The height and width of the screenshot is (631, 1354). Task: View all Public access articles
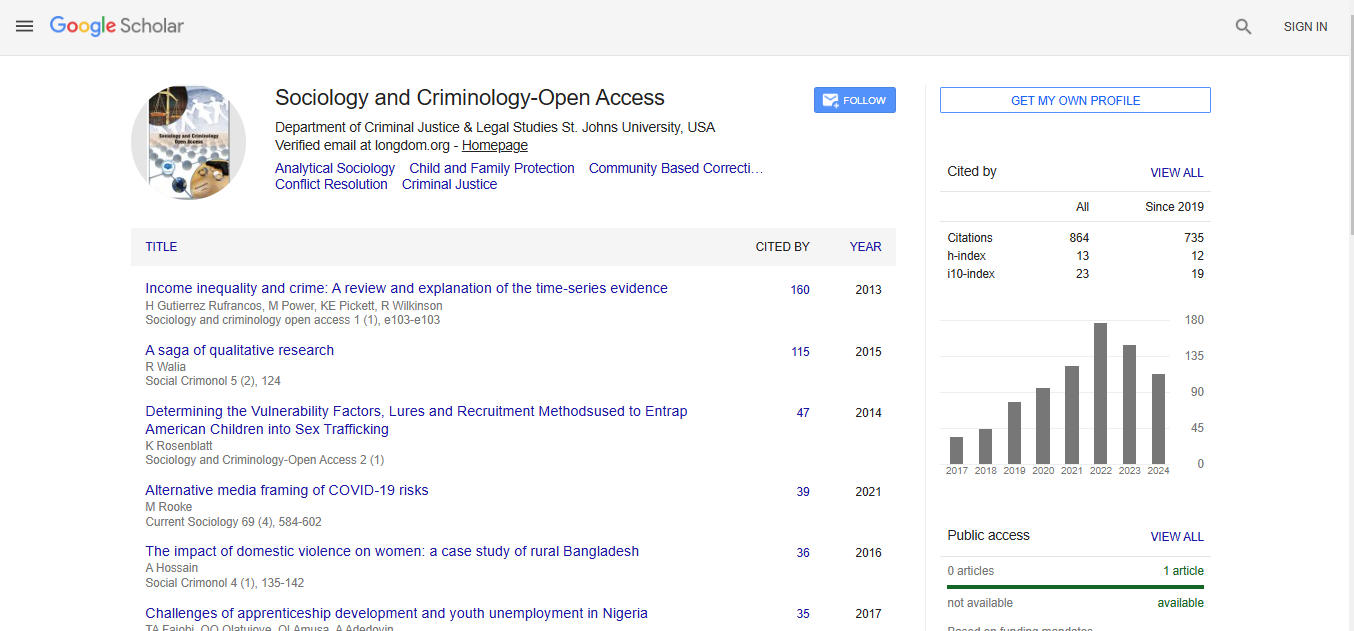coord(1176,537)
